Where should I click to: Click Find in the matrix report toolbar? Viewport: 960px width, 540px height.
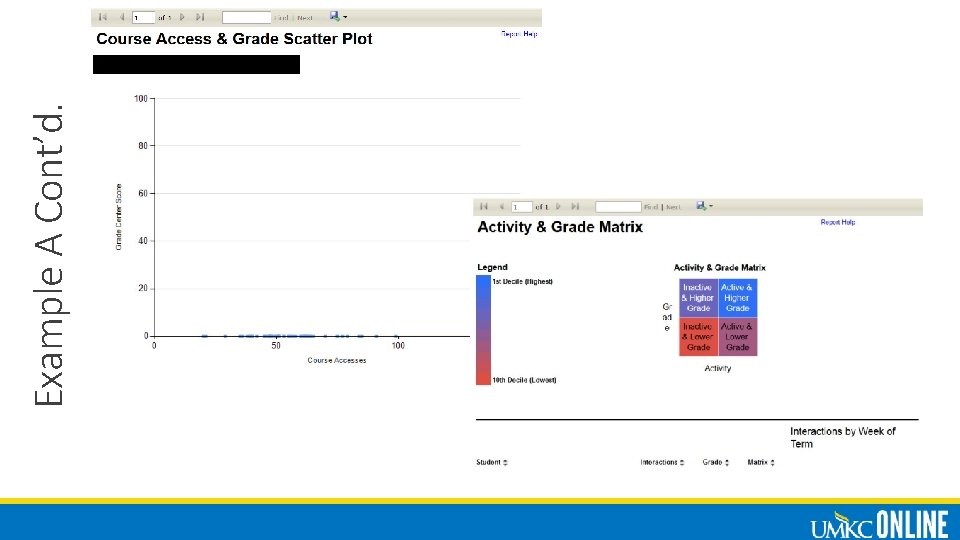650,207
